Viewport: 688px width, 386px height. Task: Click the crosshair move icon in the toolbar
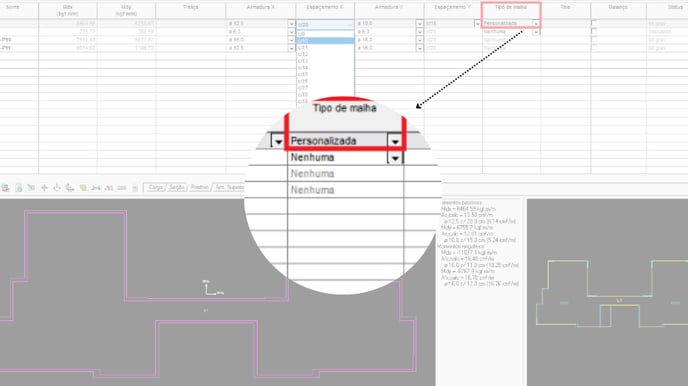click(x=44, y=188)
